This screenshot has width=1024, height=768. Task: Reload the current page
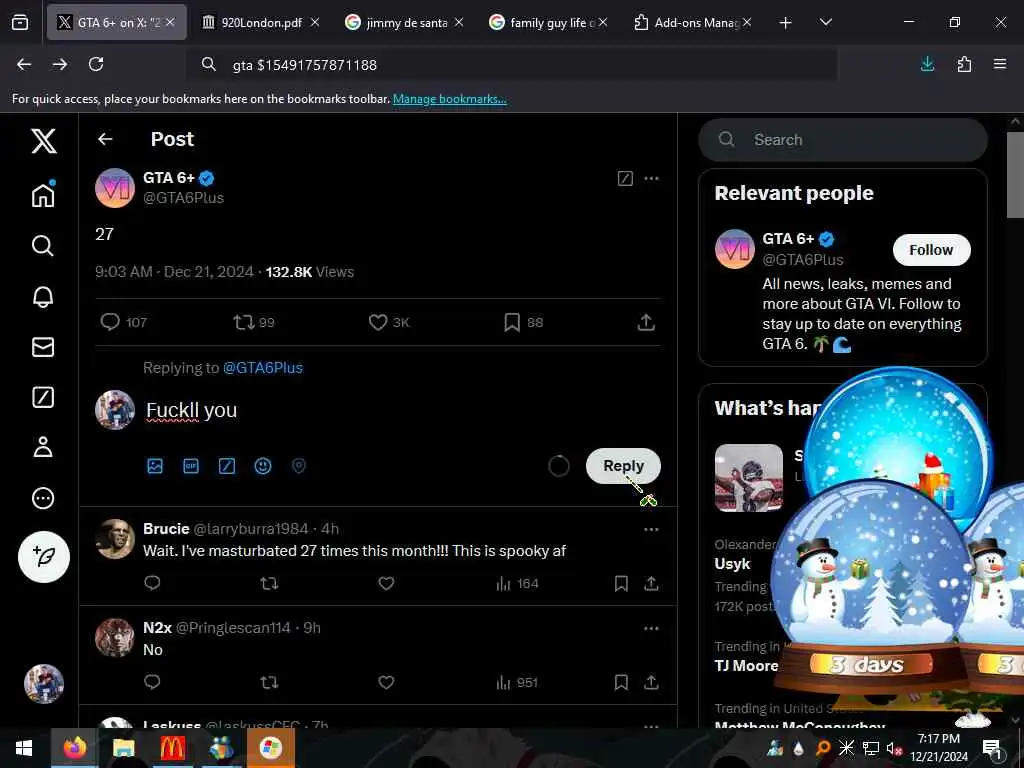point(96,64)
